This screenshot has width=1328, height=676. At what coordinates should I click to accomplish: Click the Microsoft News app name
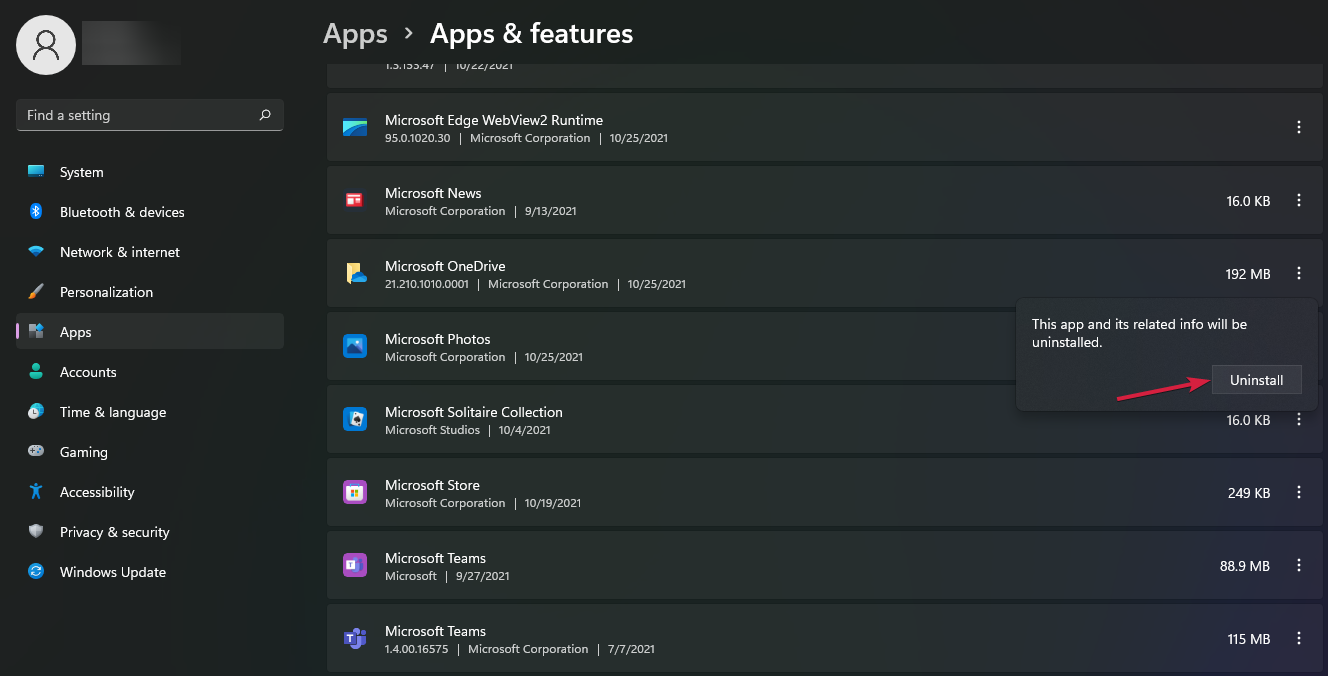pos(433,193)
